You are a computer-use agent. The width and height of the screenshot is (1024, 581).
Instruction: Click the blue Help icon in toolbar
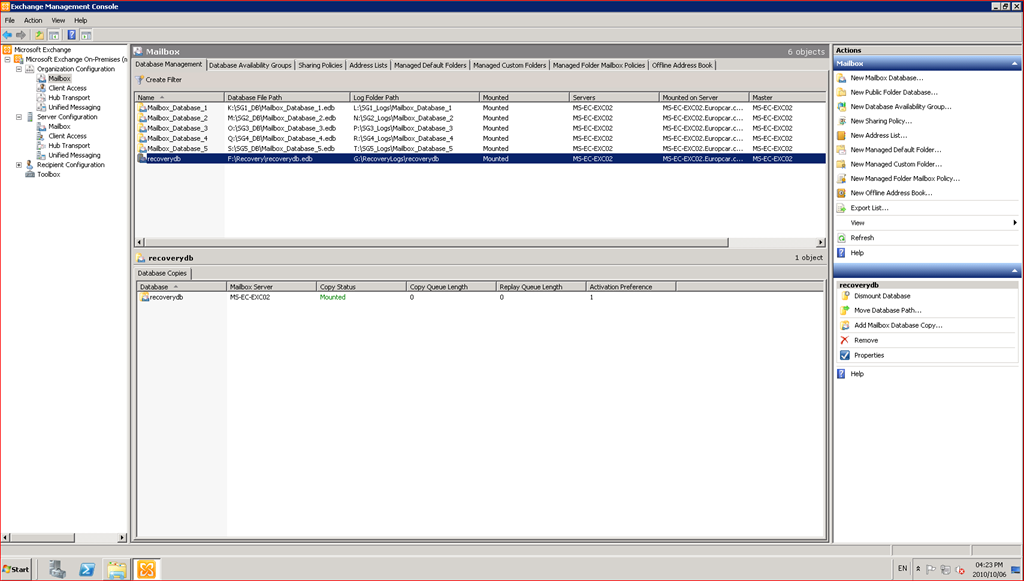tap(72, 35)
